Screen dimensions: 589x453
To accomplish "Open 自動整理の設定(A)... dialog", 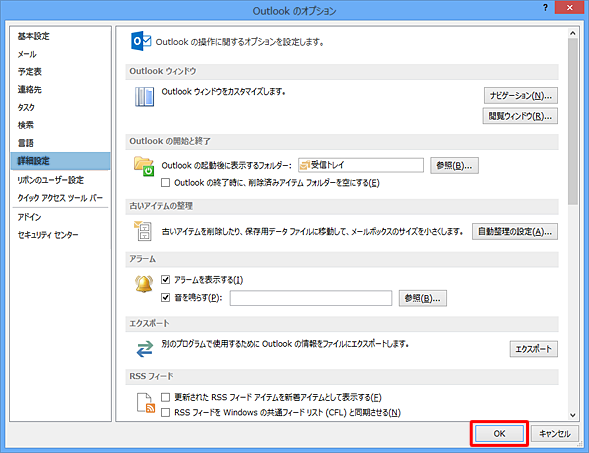I will pos(515,231).
